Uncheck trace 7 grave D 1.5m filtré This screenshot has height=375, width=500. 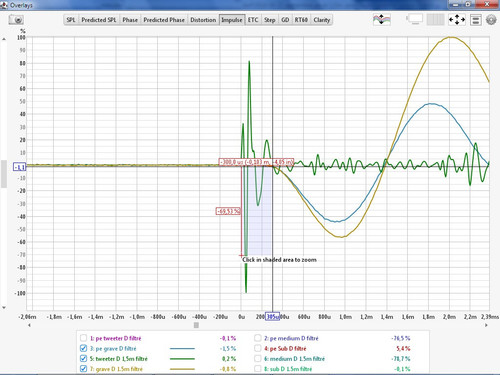click(84, 369)
